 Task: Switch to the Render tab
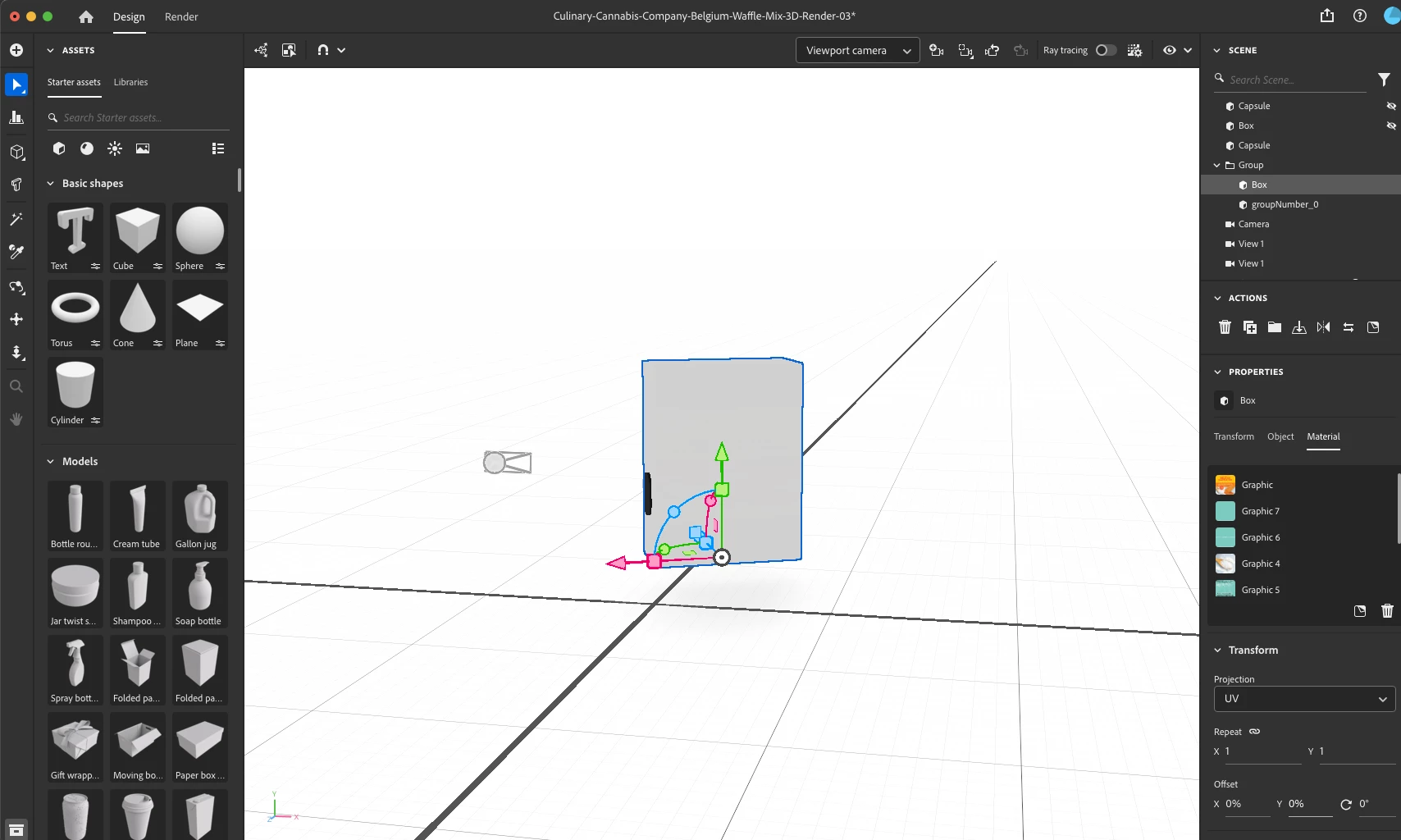pyautogui.click(x=181, y=16)
